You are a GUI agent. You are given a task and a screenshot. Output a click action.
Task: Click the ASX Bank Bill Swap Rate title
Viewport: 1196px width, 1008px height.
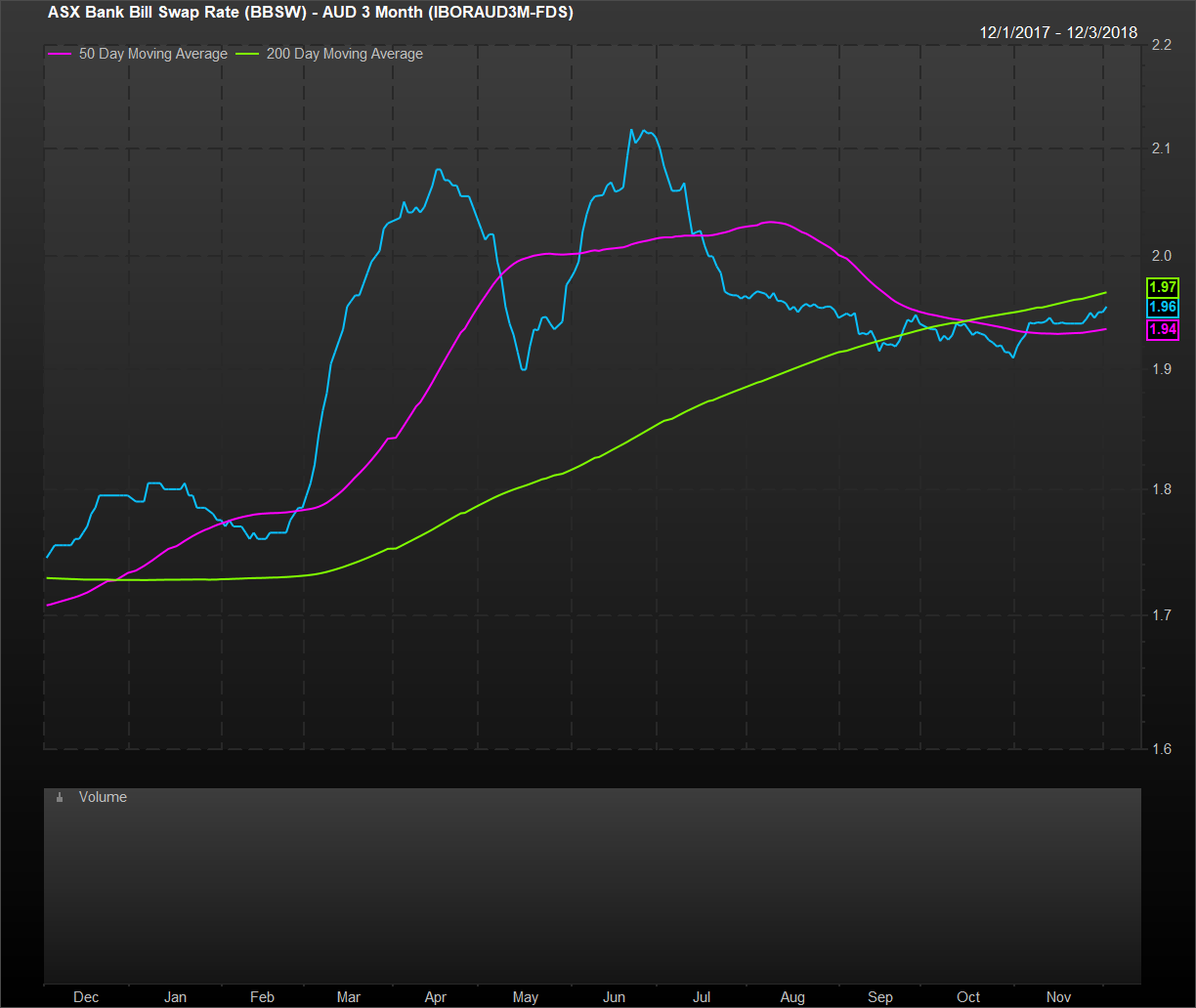click(310, 13)
